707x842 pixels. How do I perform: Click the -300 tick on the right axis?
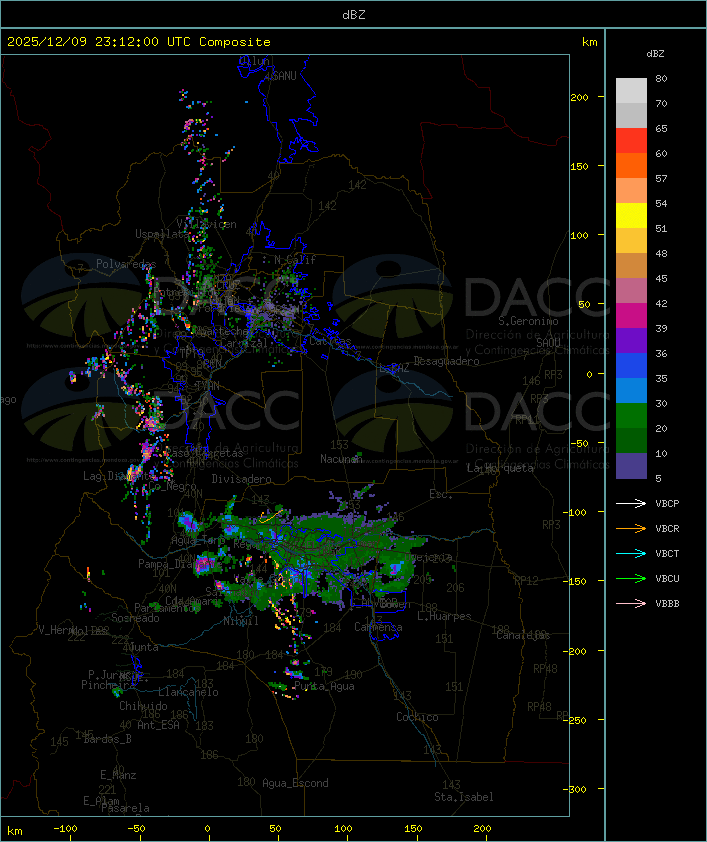click(x=577, y=789)
